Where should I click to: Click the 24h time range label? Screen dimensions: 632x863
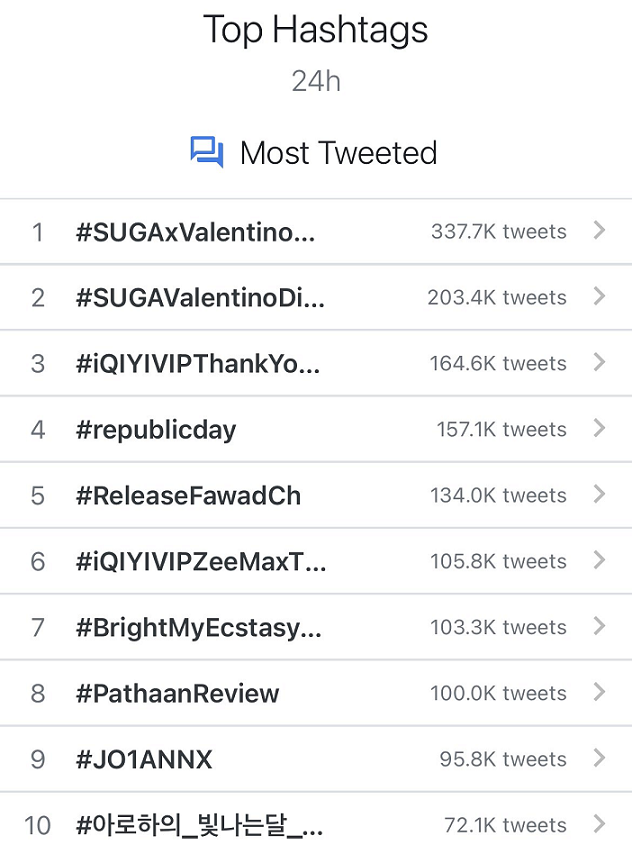click(x=316, y=81)
